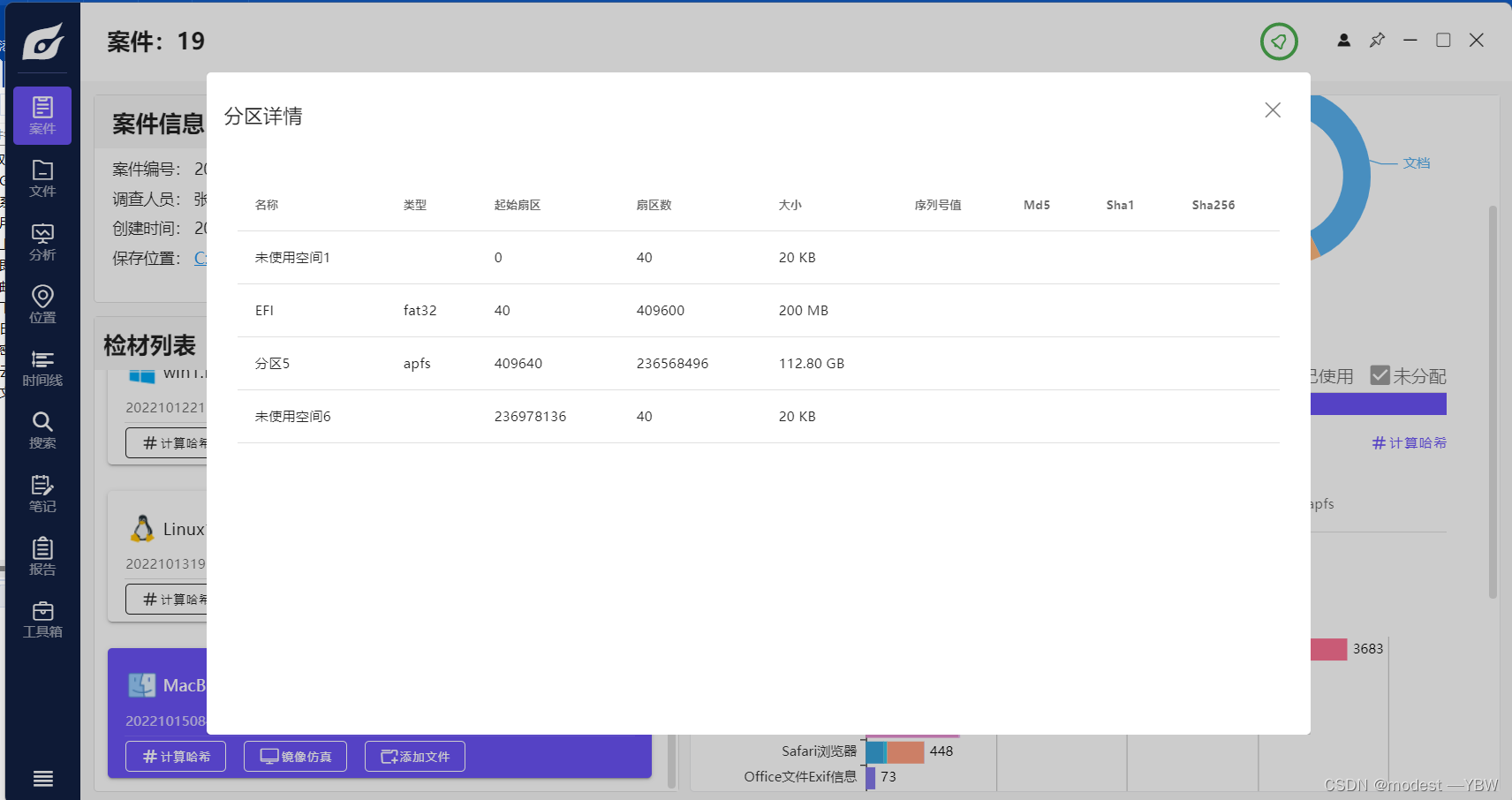Click the 409600 sector count cell
This screenshot has height=800, width=1512.
[x=661, y=311]
